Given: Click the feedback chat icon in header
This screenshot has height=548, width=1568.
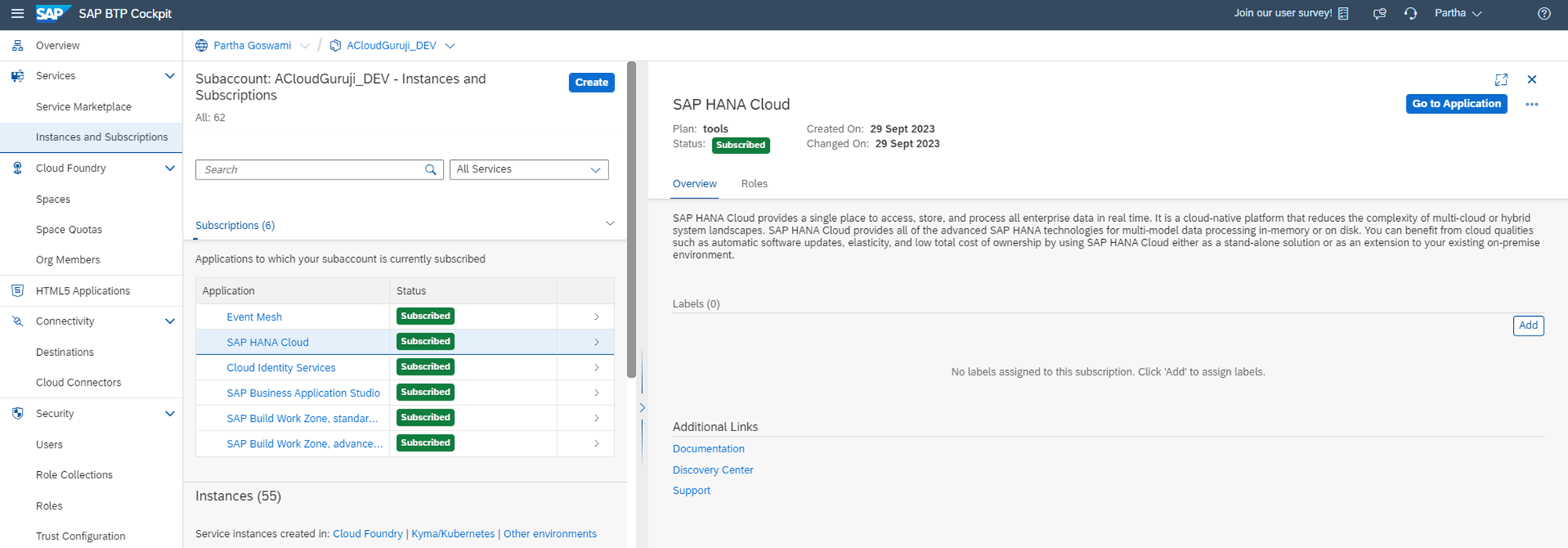Looking at the screenshot, I should pos(1380,13).
